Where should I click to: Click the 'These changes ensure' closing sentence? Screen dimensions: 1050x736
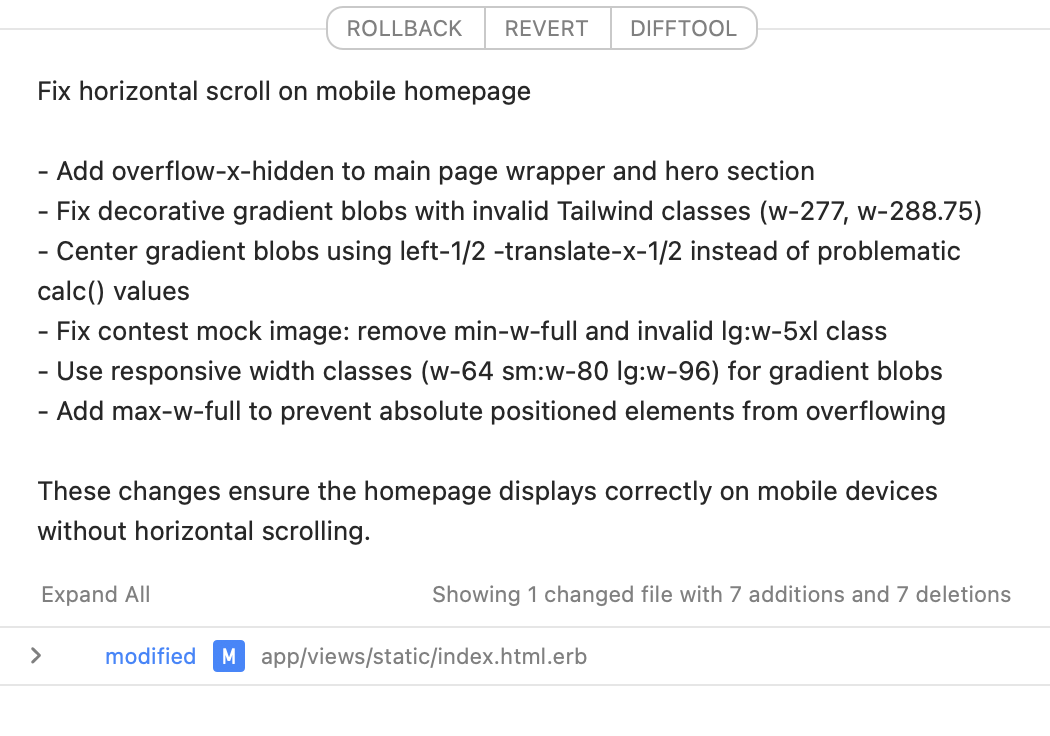(x=487, y=492)
